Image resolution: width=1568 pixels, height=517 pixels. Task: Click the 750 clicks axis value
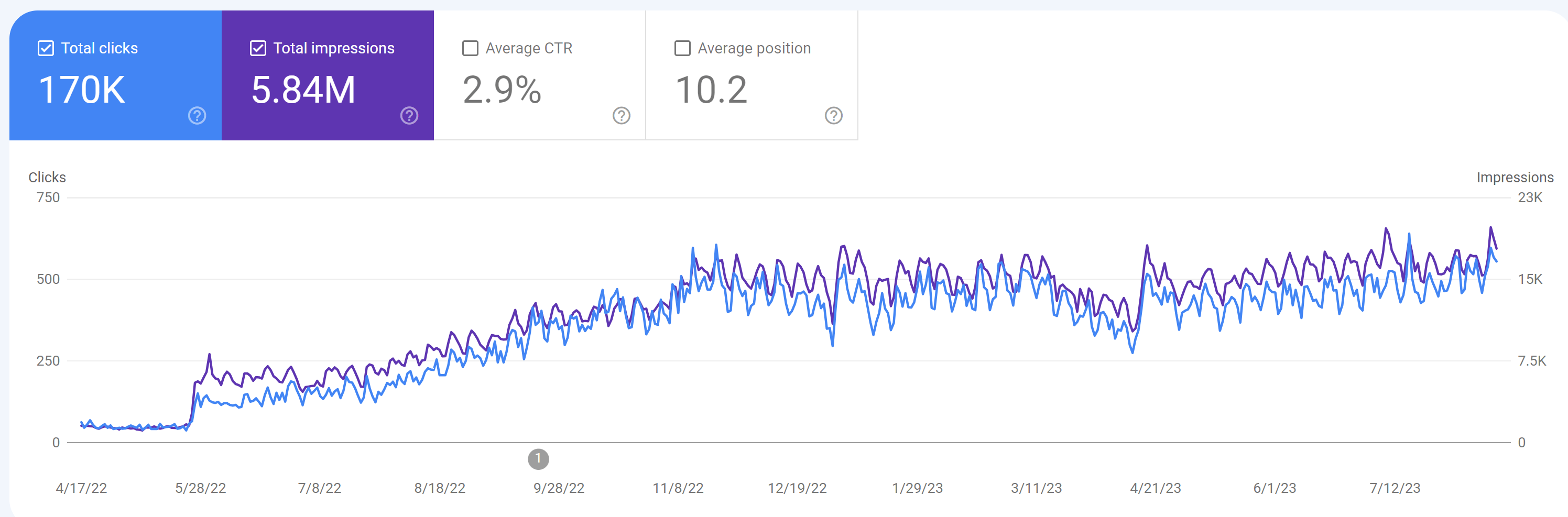[x=48, y=197]
